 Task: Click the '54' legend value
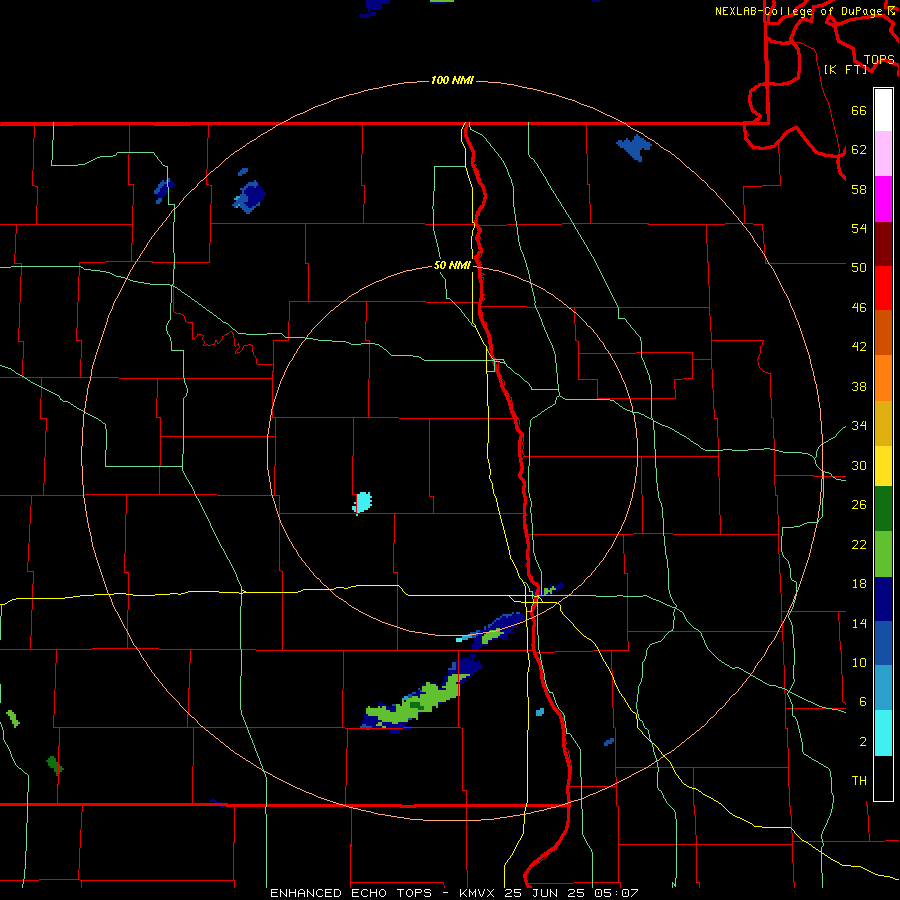pos(859,228)
